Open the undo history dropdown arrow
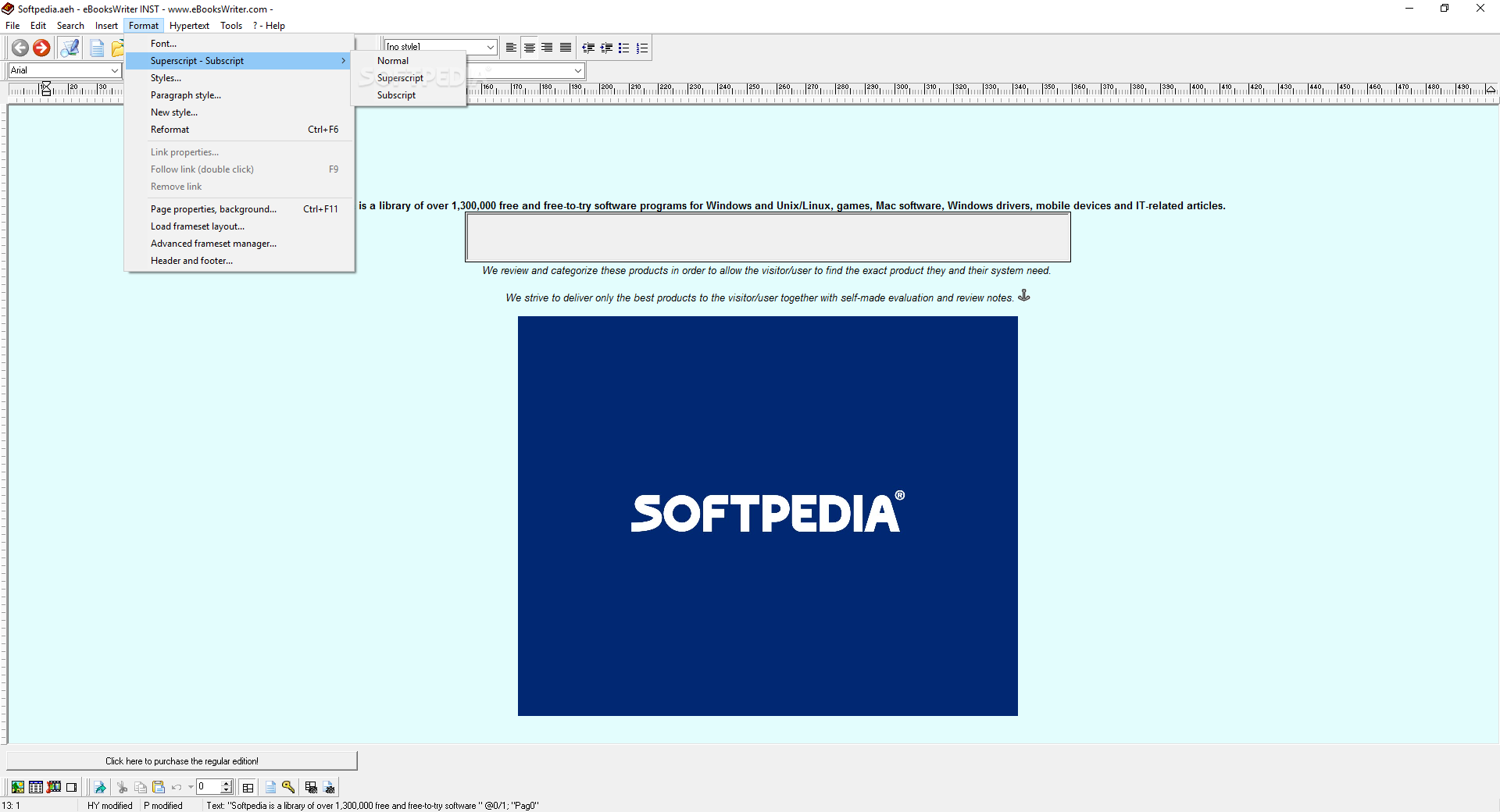The image size is (1500, 812). click(x=191, y=787)
